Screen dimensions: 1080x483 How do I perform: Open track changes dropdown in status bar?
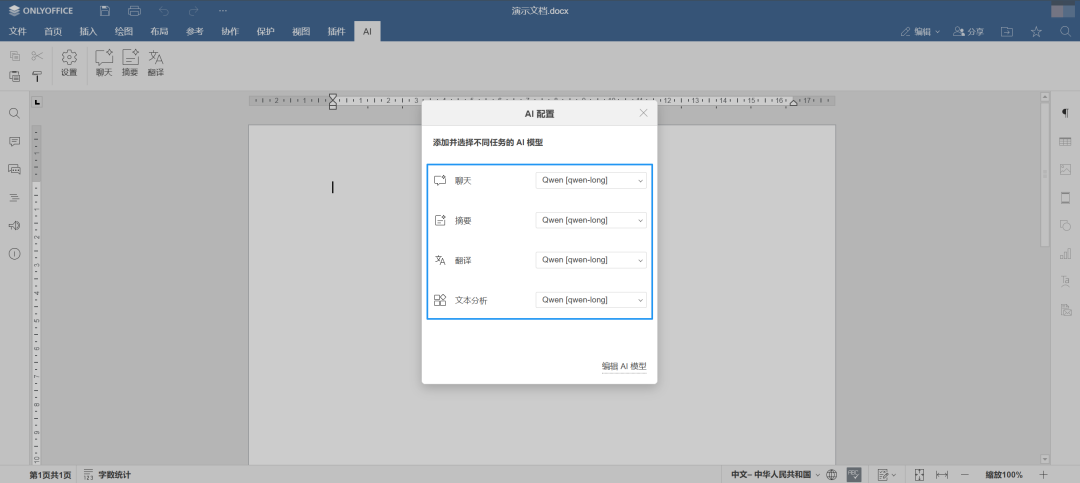(886, 475)
